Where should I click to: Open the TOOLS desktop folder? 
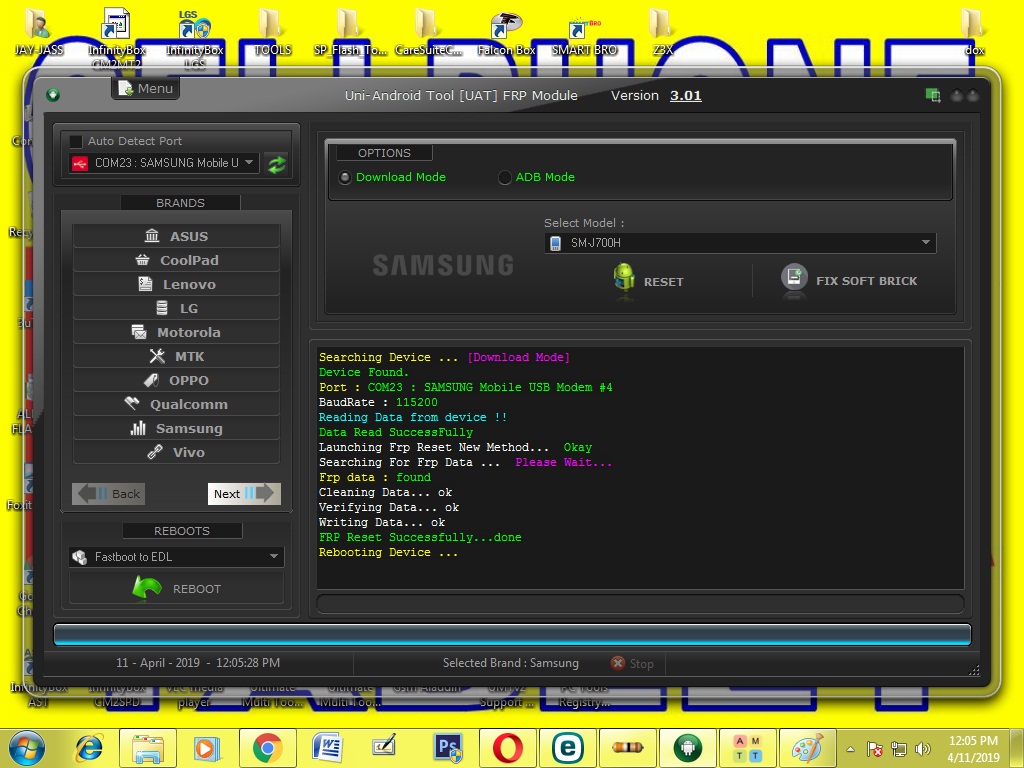click(272, 33)
